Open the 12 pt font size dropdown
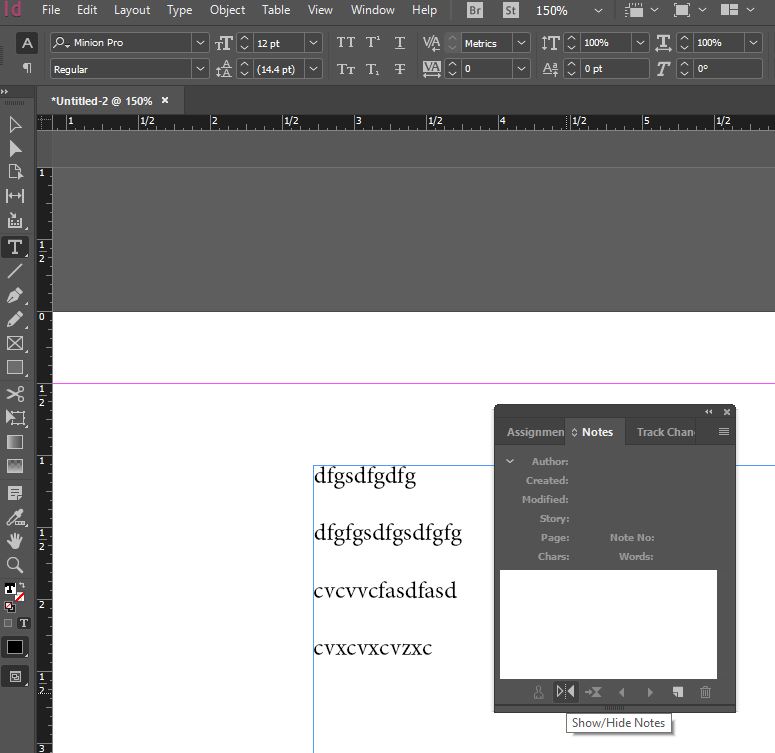 point(313,43)
